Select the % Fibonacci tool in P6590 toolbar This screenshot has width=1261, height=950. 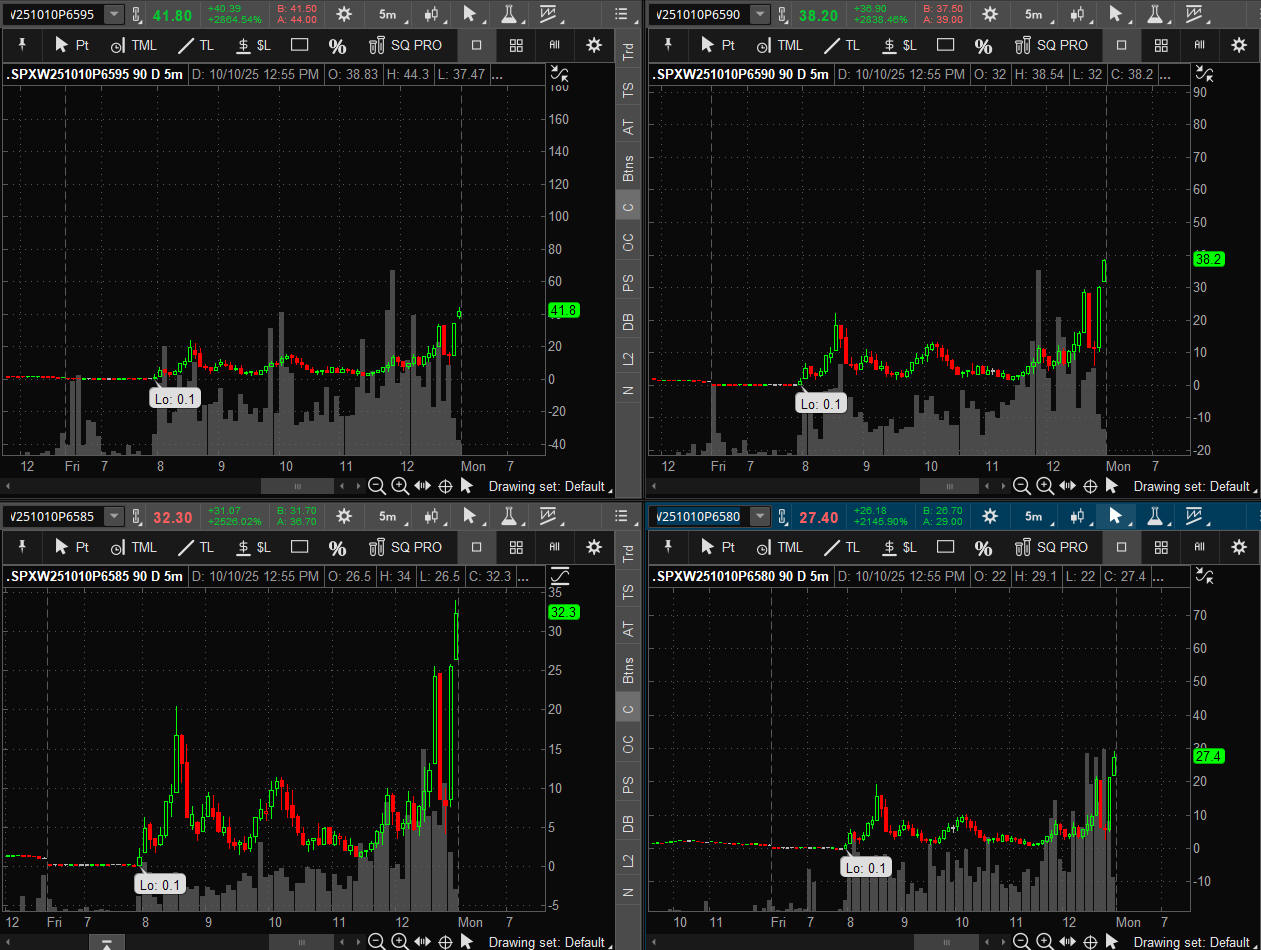(983, 45)
